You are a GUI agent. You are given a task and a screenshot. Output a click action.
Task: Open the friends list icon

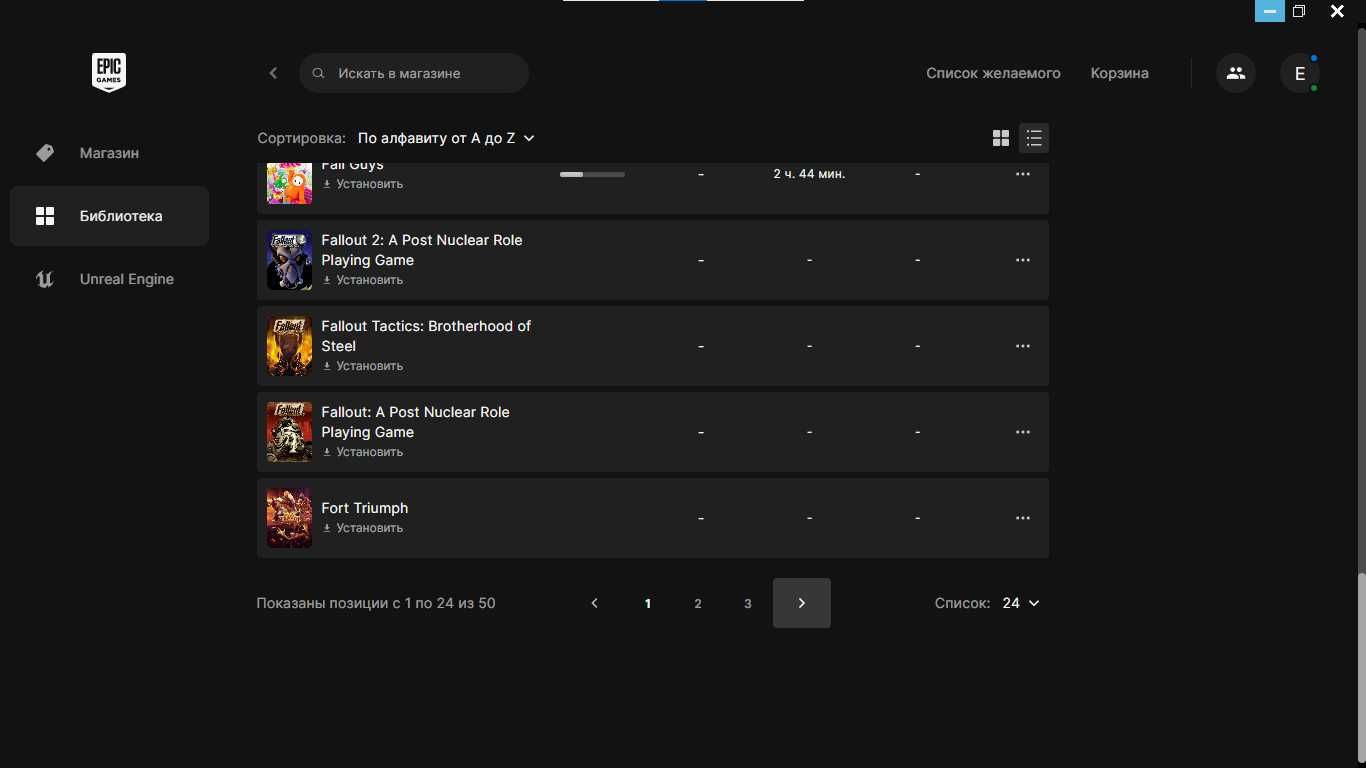[1236, 73]
